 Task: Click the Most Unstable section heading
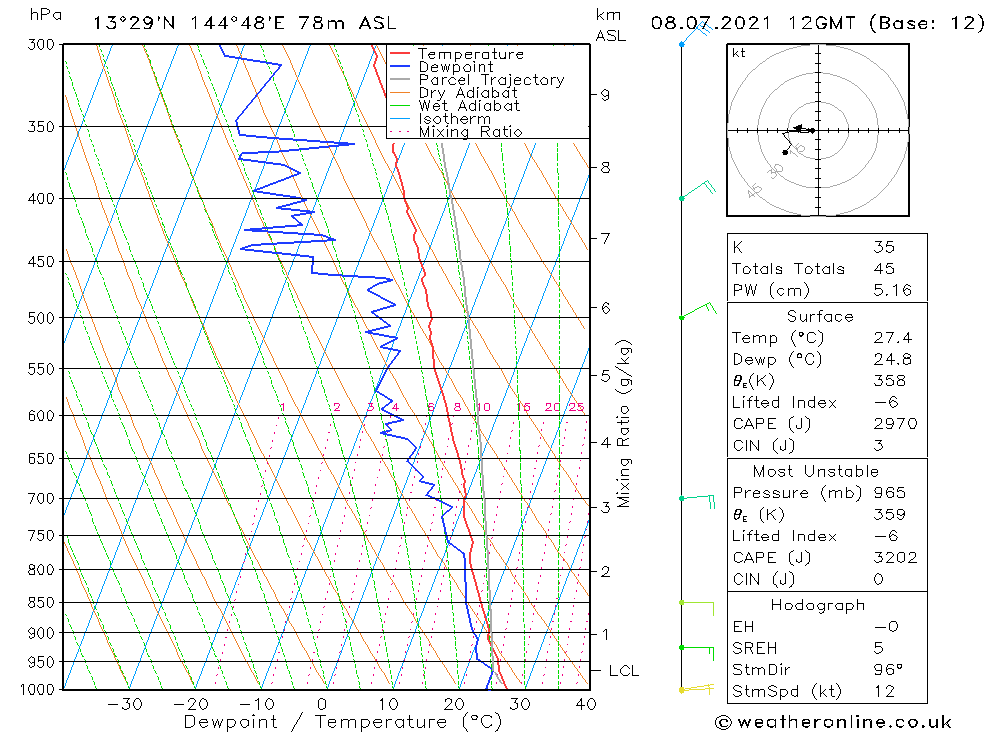coord(816,471)
